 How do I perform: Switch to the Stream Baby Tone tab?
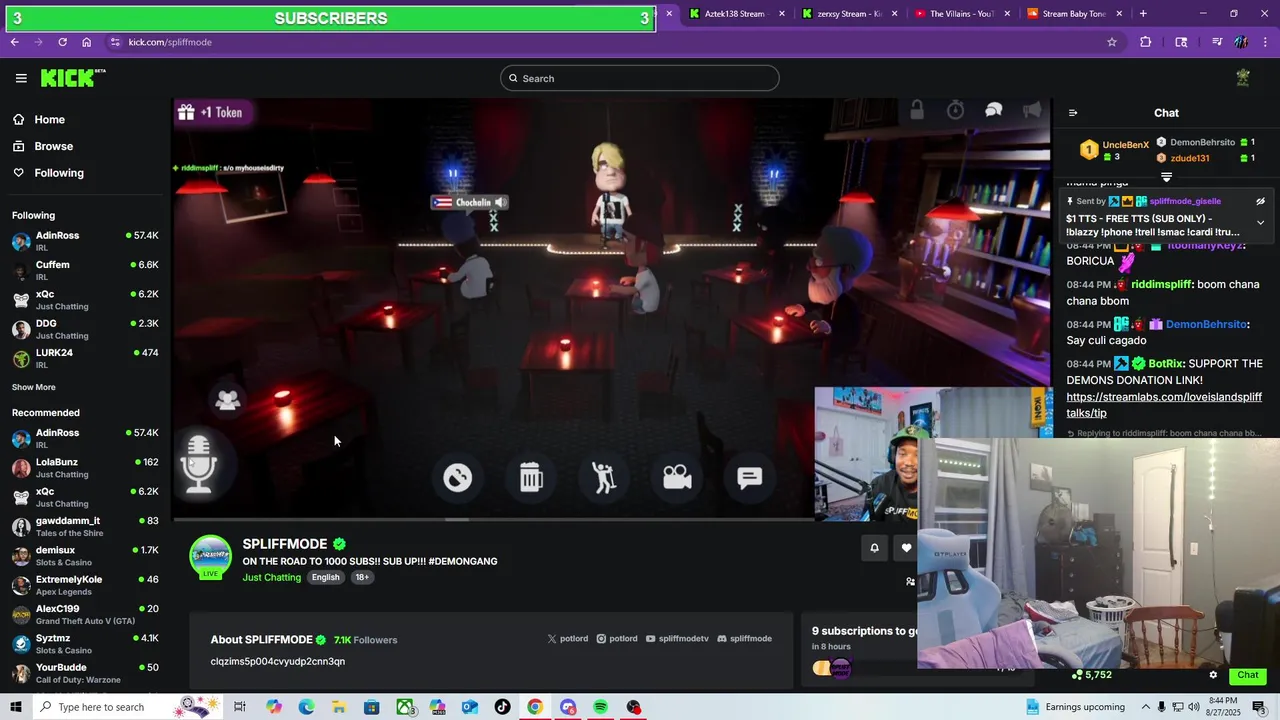(x=1074, y=14)
